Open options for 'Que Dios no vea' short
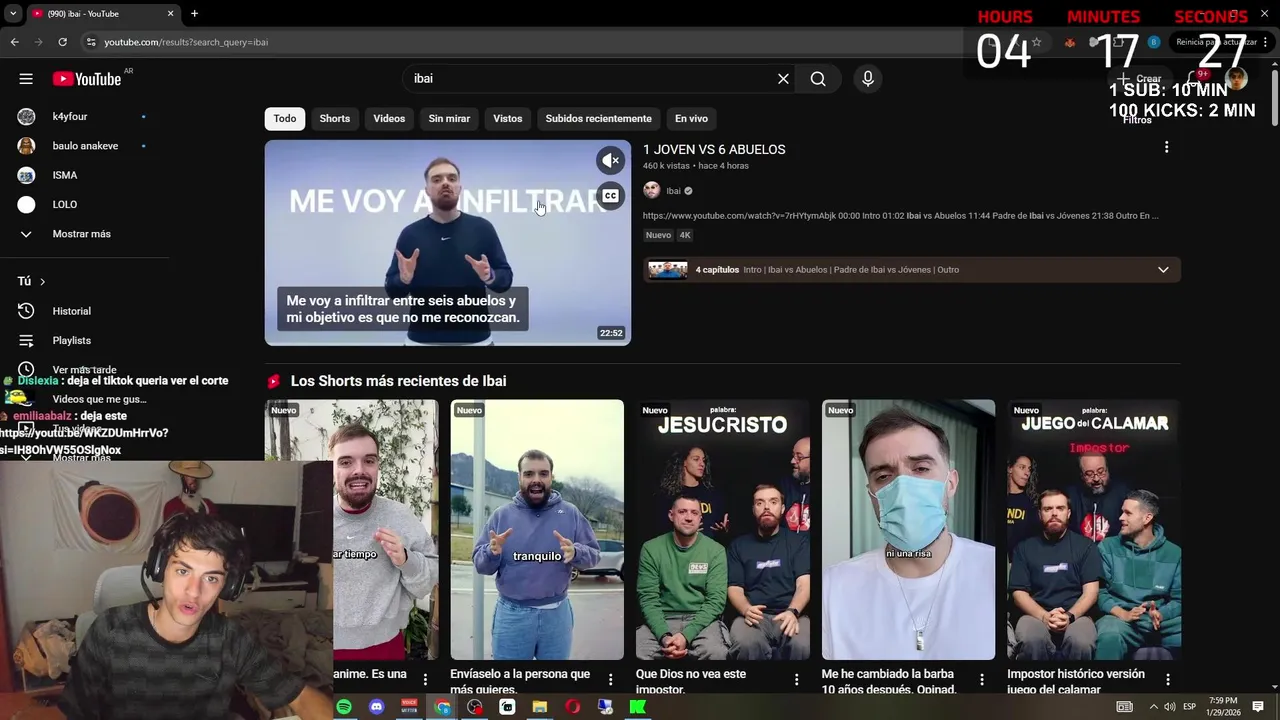1280x720 pixels. pyautogui.click(x=797, y=680)
